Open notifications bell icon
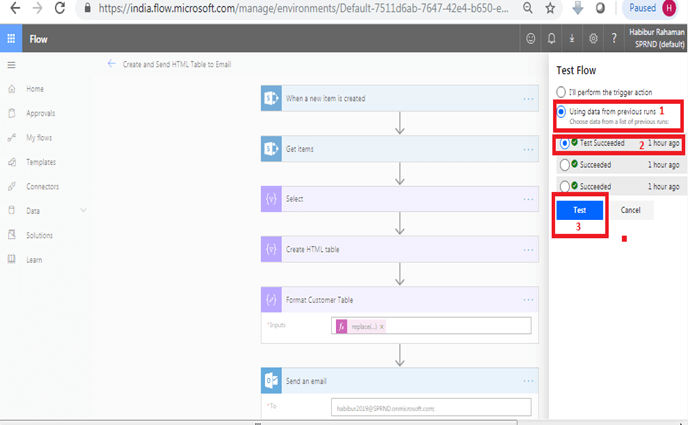Viewport: 688px width, 425px height. pos(552,39)
